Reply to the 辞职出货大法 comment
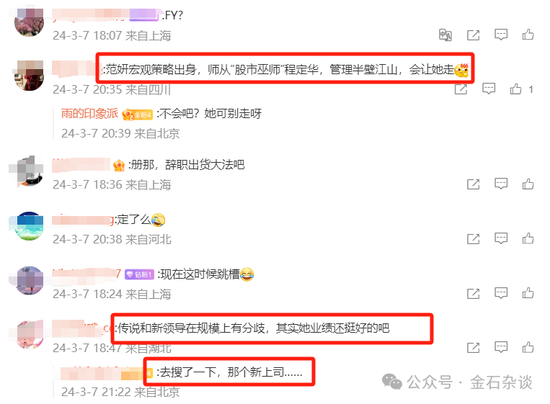This screenshot has width=550, height=404. click(501, 184)
